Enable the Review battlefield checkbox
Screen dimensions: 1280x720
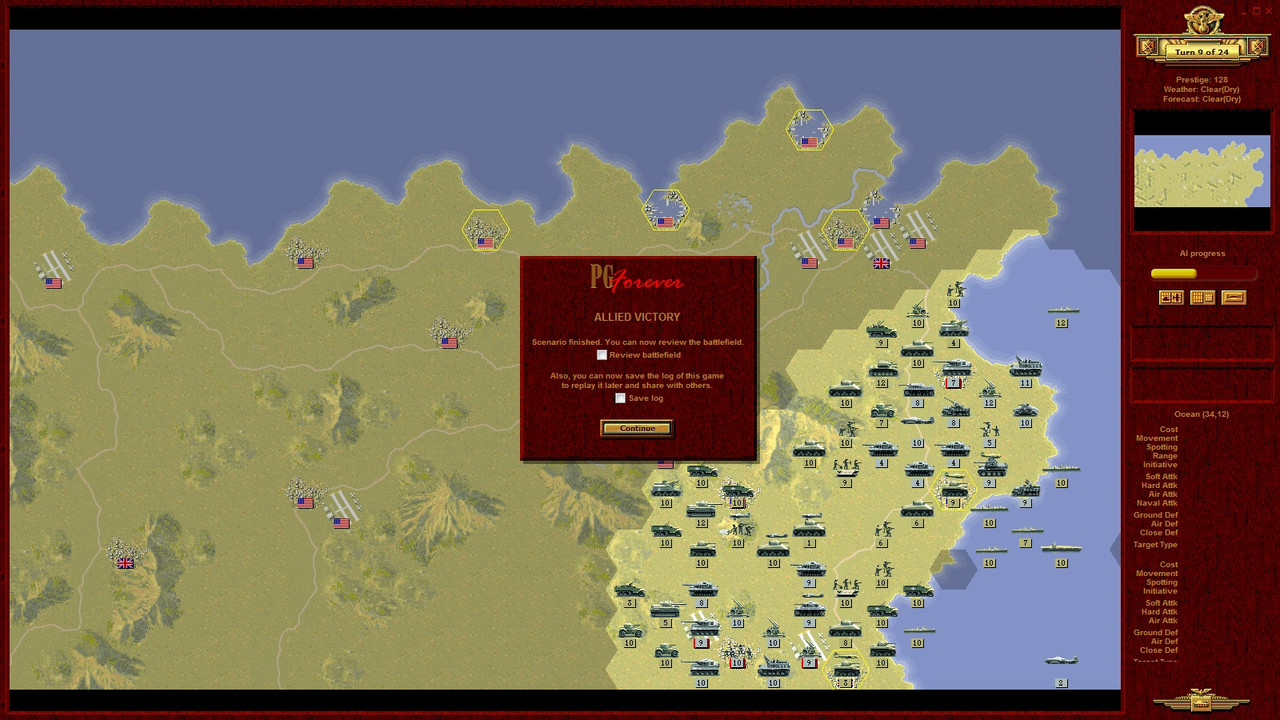(602, 355)
